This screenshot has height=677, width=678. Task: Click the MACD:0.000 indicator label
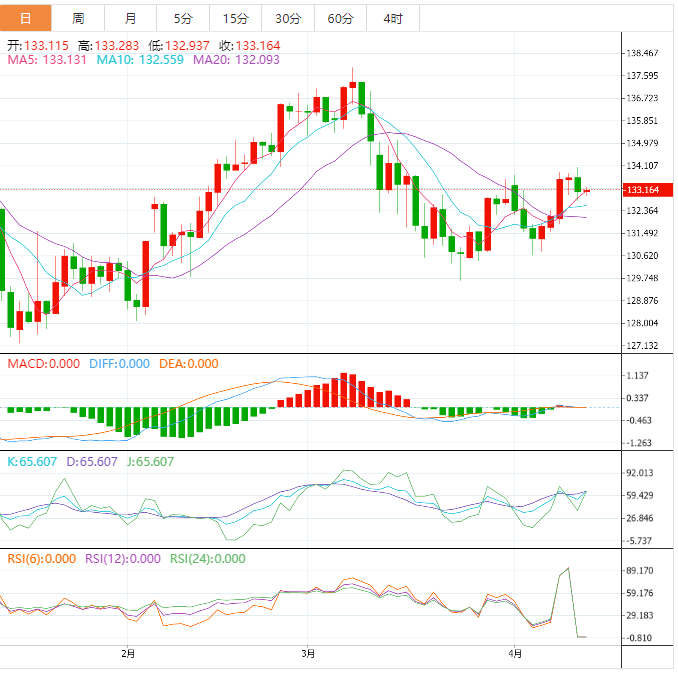(x=43, y=364)
